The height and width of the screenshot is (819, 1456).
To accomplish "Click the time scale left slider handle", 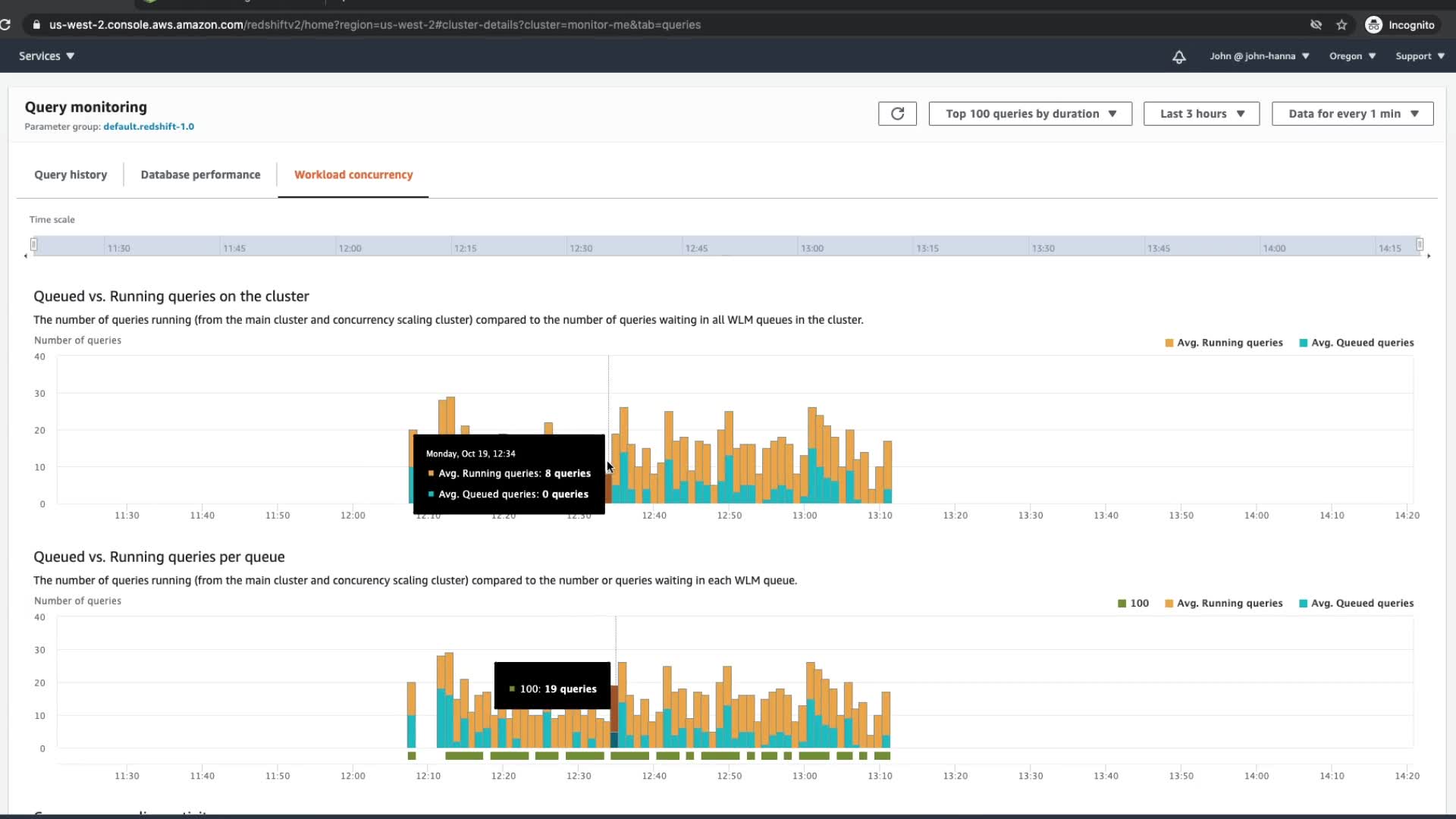I will (34, 244).
